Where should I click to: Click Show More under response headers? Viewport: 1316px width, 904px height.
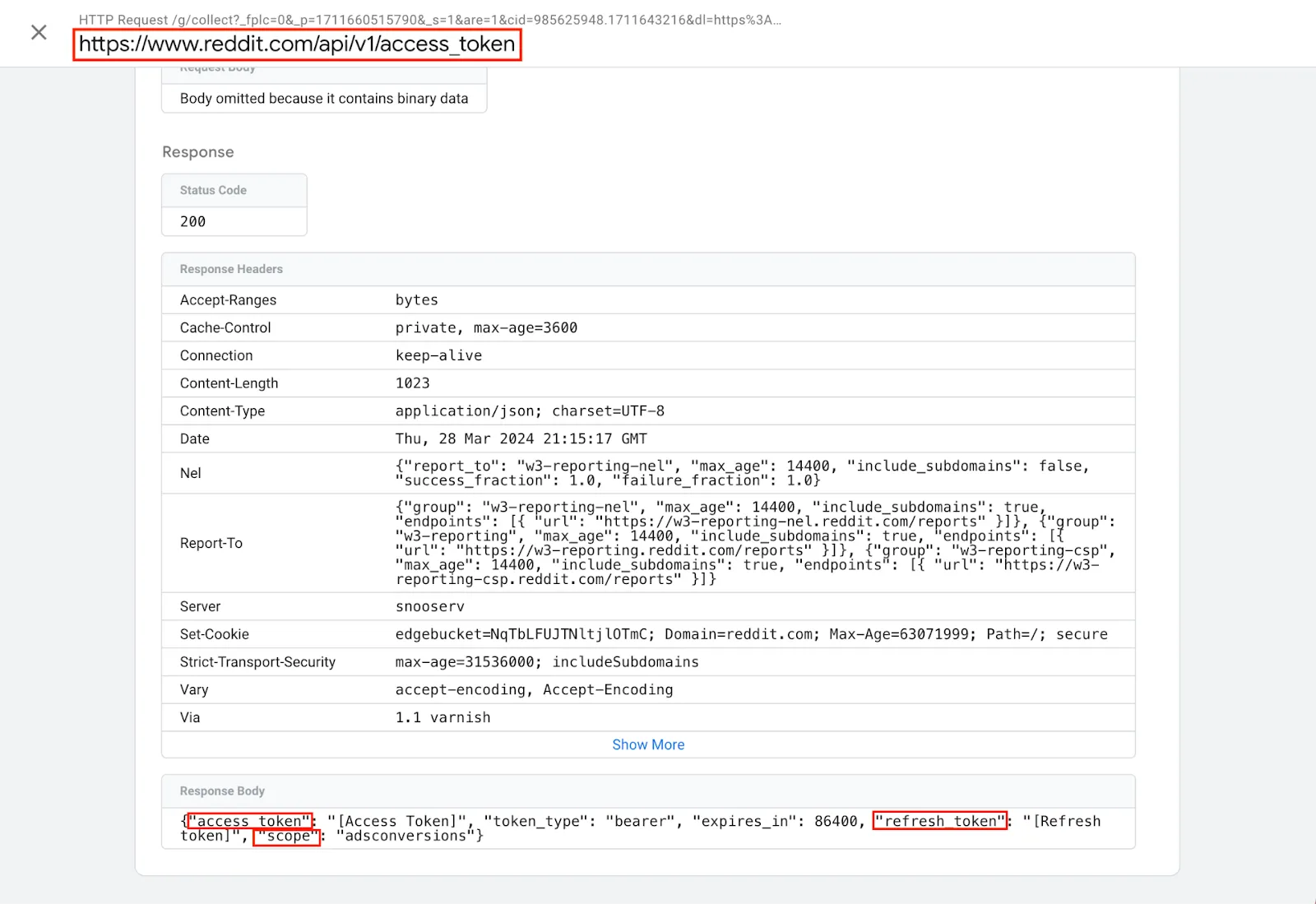648,744
